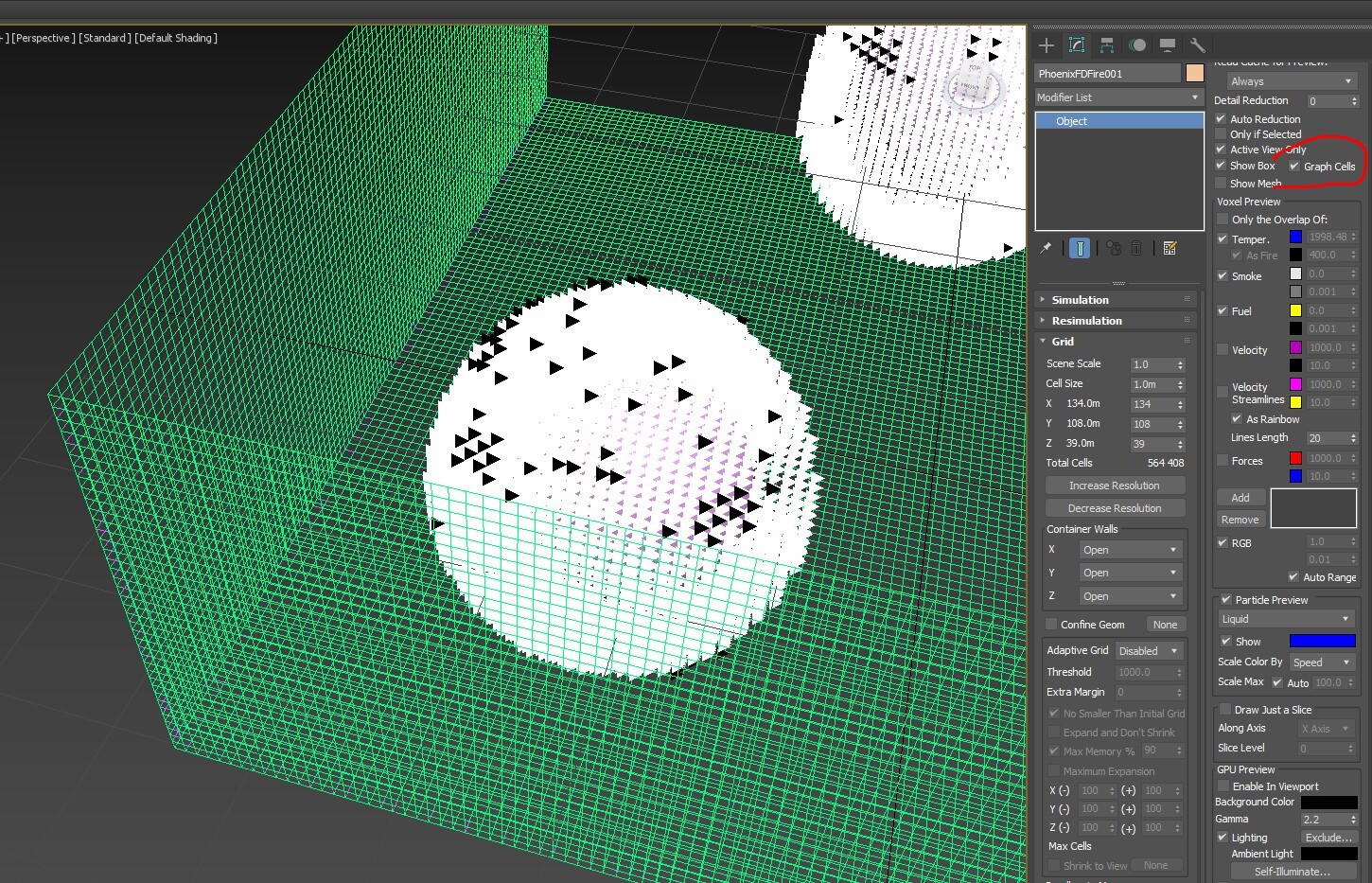Image resolution: width=1372 pixels, height=883 pixels.
Task: Open the Scale Color By Speed dropdown
Action: point(1322,662)
